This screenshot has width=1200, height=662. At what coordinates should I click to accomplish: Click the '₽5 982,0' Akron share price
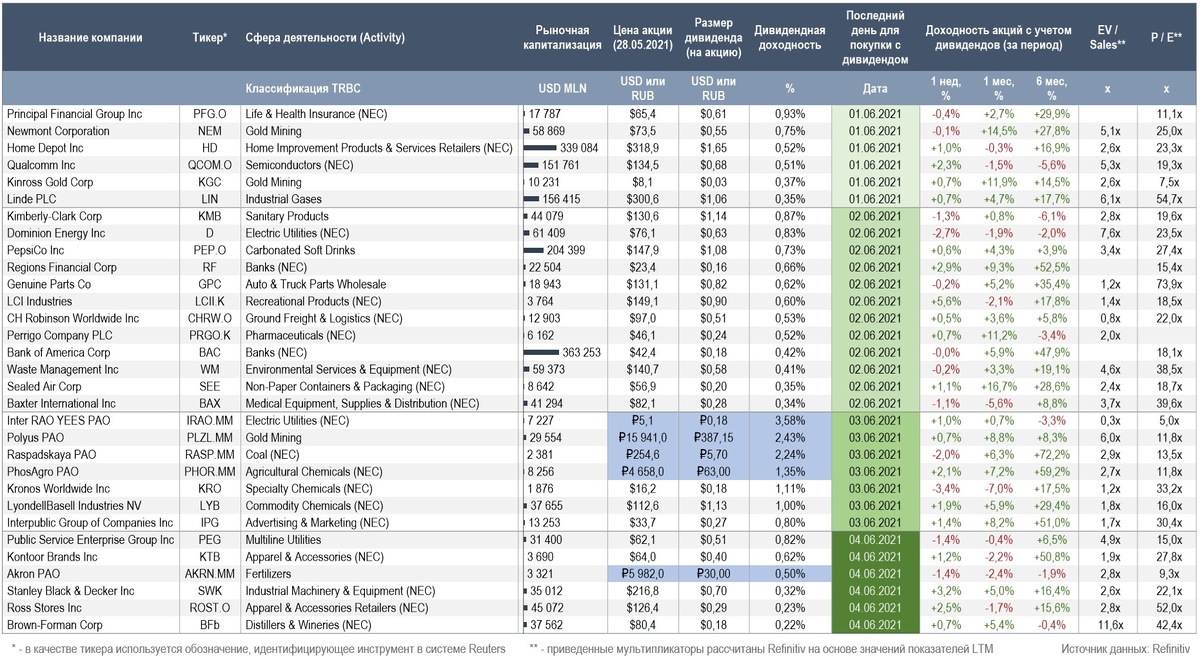(x=643, y=574)
